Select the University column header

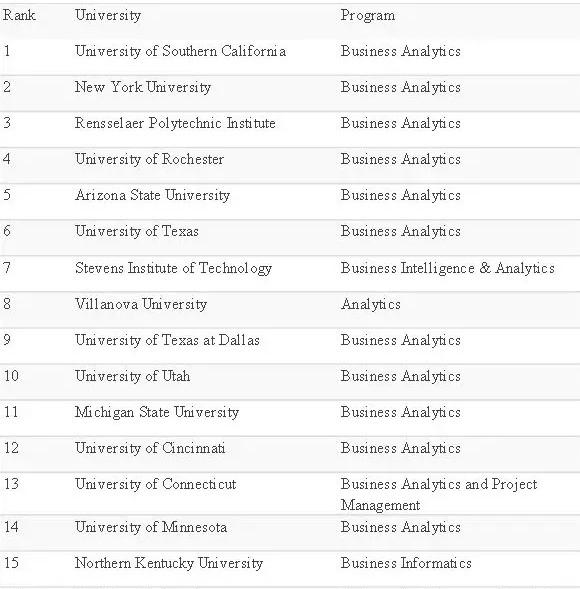point(108,15)
